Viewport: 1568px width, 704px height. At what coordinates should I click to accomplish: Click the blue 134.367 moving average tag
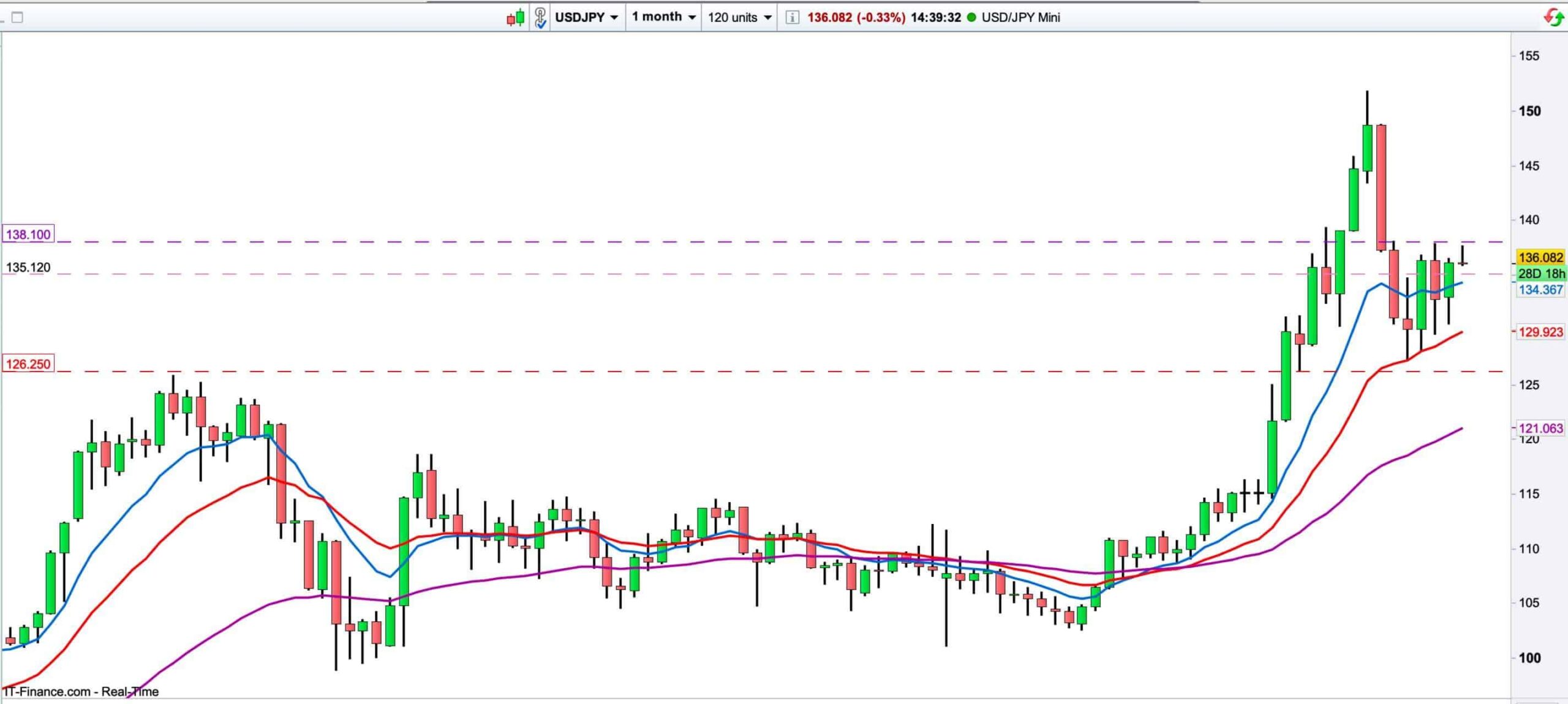pos(1540,290)
